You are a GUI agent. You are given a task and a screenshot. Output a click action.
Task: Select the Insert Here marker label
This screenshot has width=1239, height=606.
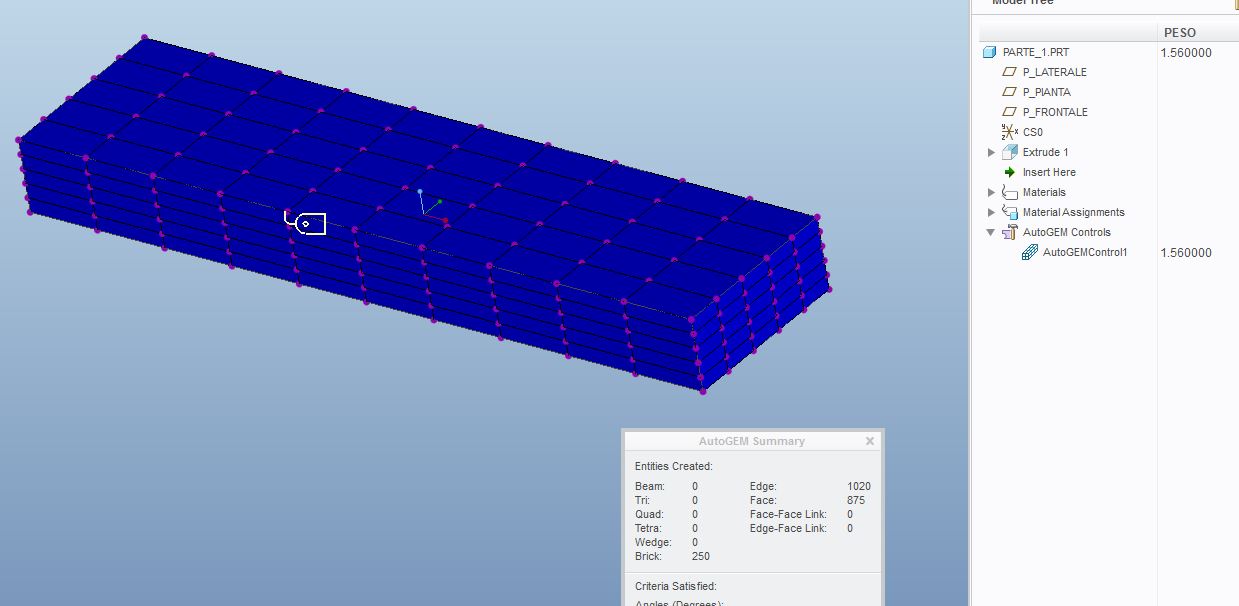(x=1049, y=172)
